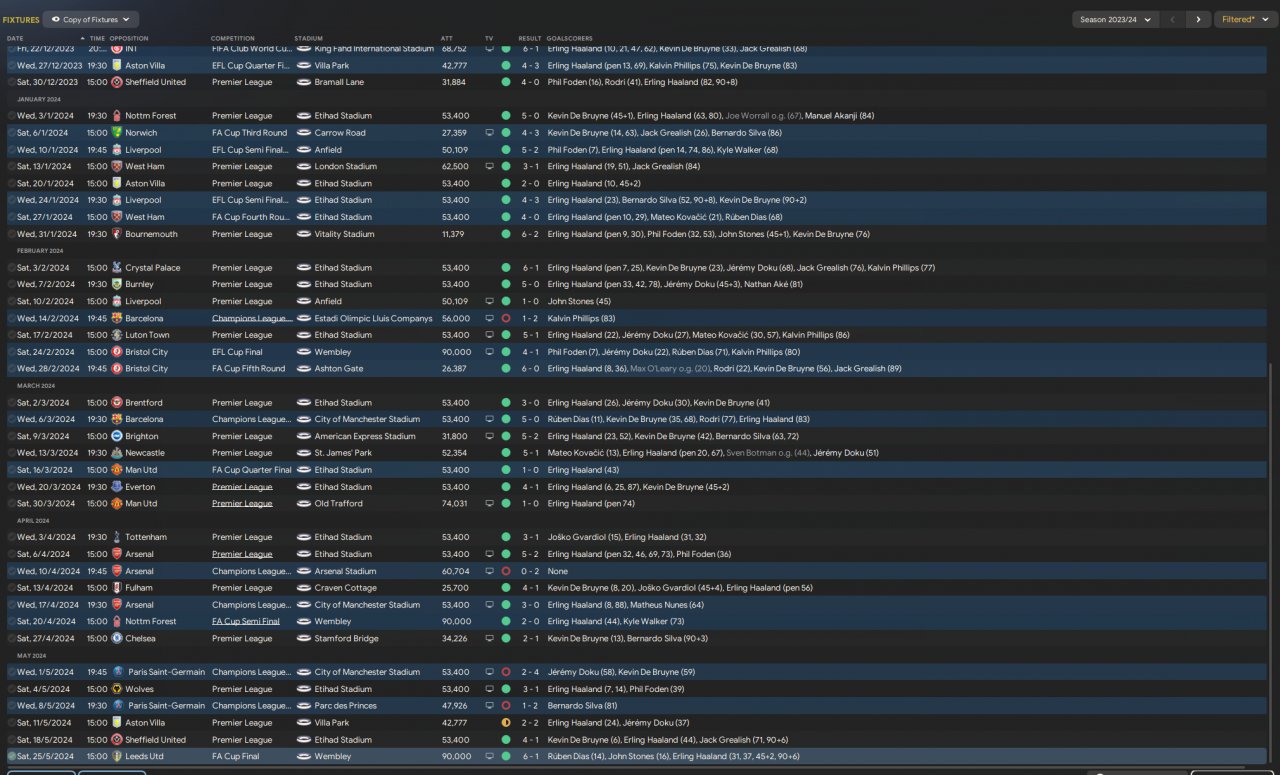Image resolution: width=1280 pixels, height=775 pixels.
Task: Sort fixtures by the Competition column header
Action: [233, 39]
